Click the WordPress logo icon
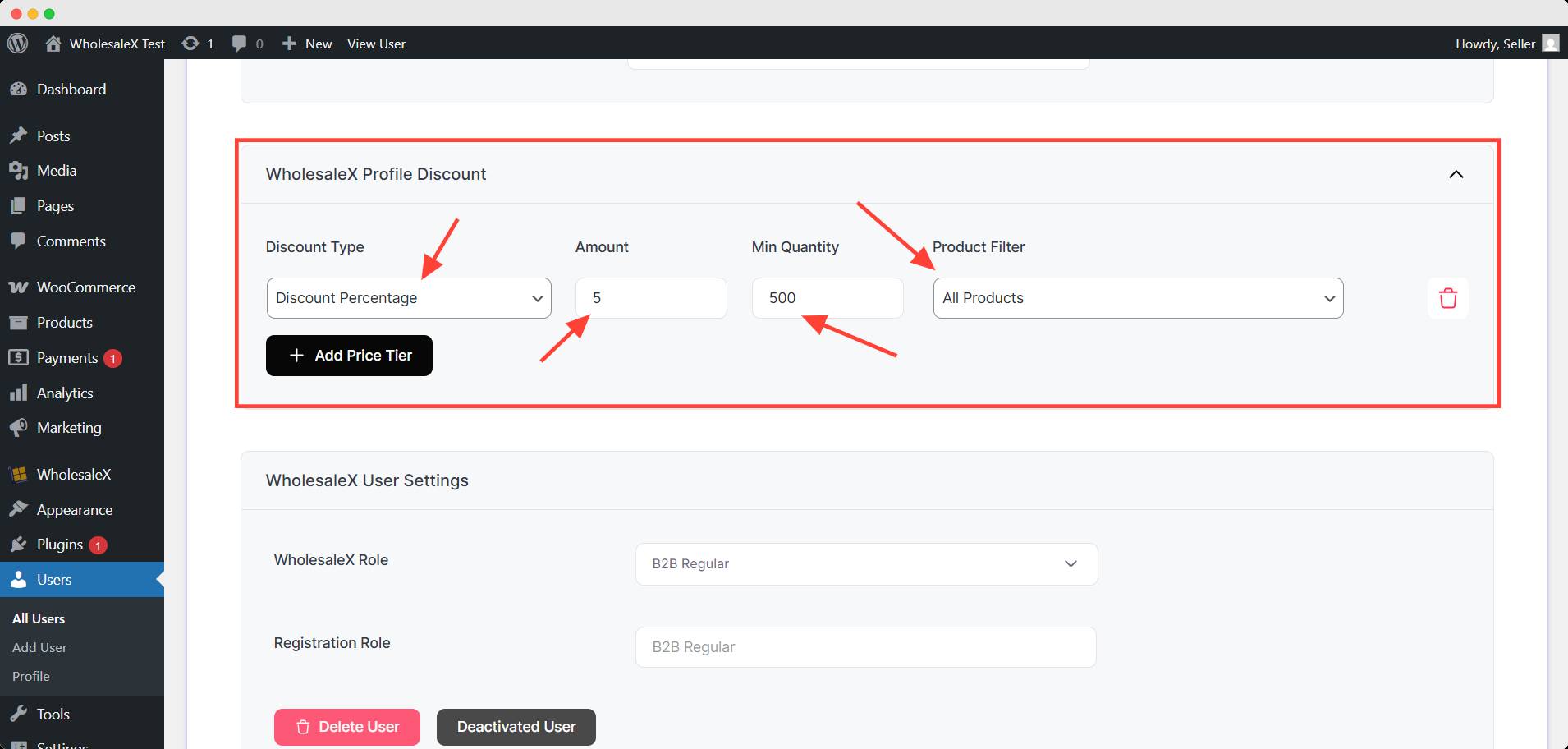The width and height of the screenshot is (1568, 749). coord(18,44)
